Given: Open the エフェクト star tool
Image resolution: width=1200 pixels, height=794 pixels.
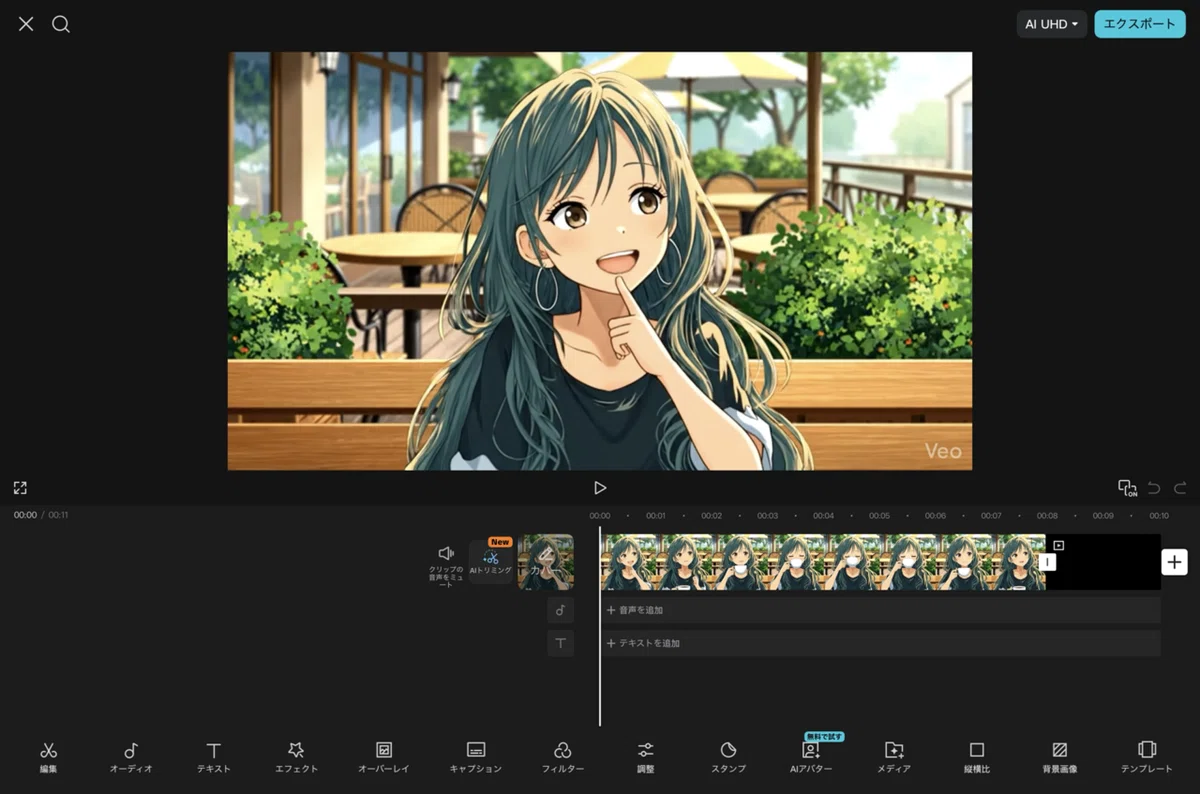Looking at the screenshot, I should click(296, 758).
